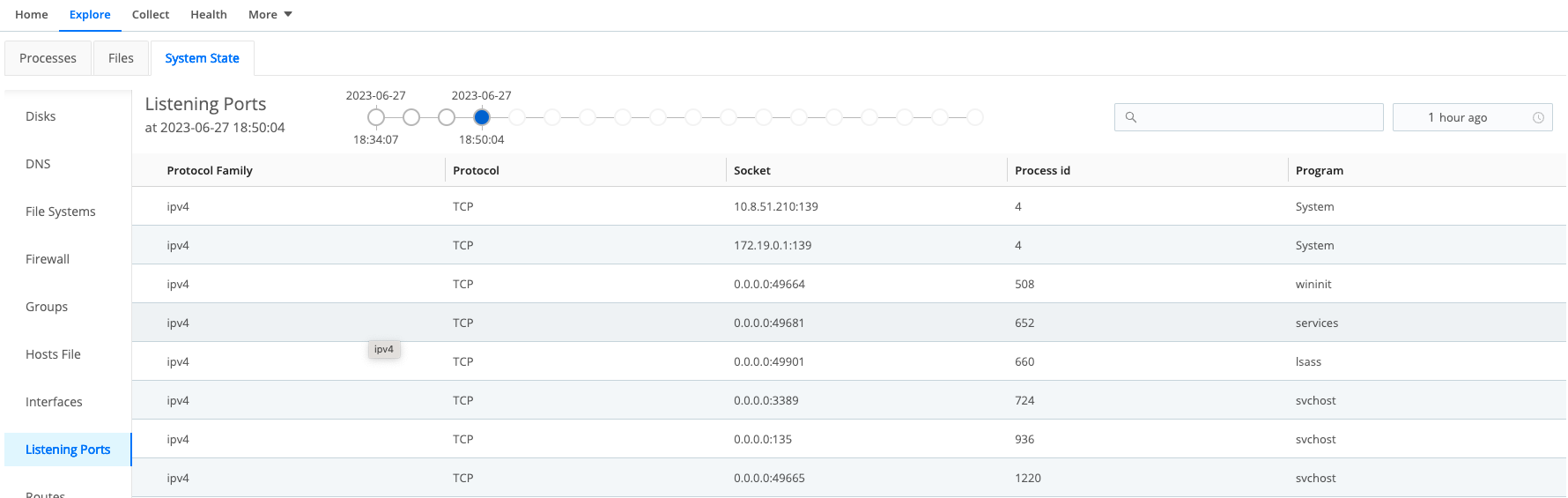Click System program in the 10.8.51.210:139 row

[x=1315, y=206]
